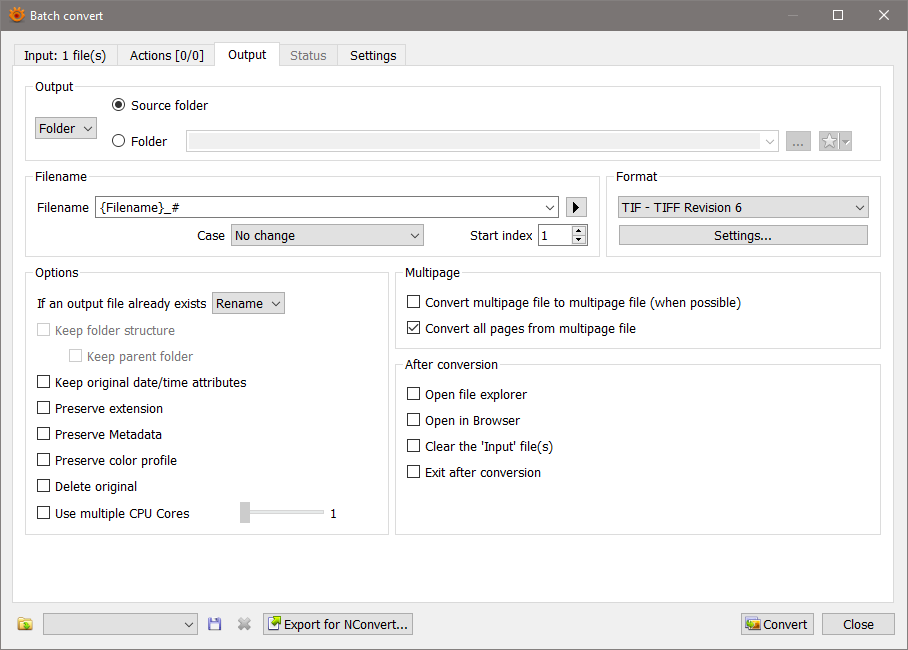Click the filename placeholder arrow button
The image size is (908, 650).
tap(576, 207)
